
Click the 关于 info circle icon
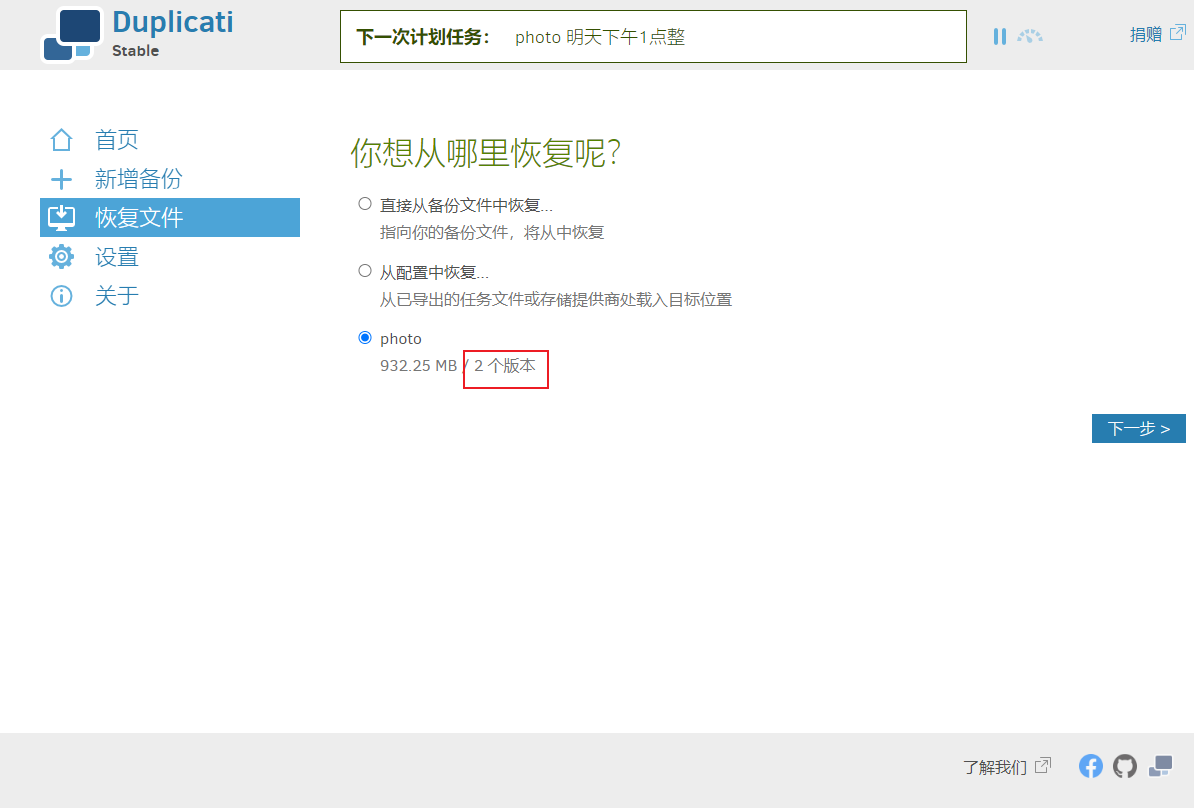click(x=61, y=295)
